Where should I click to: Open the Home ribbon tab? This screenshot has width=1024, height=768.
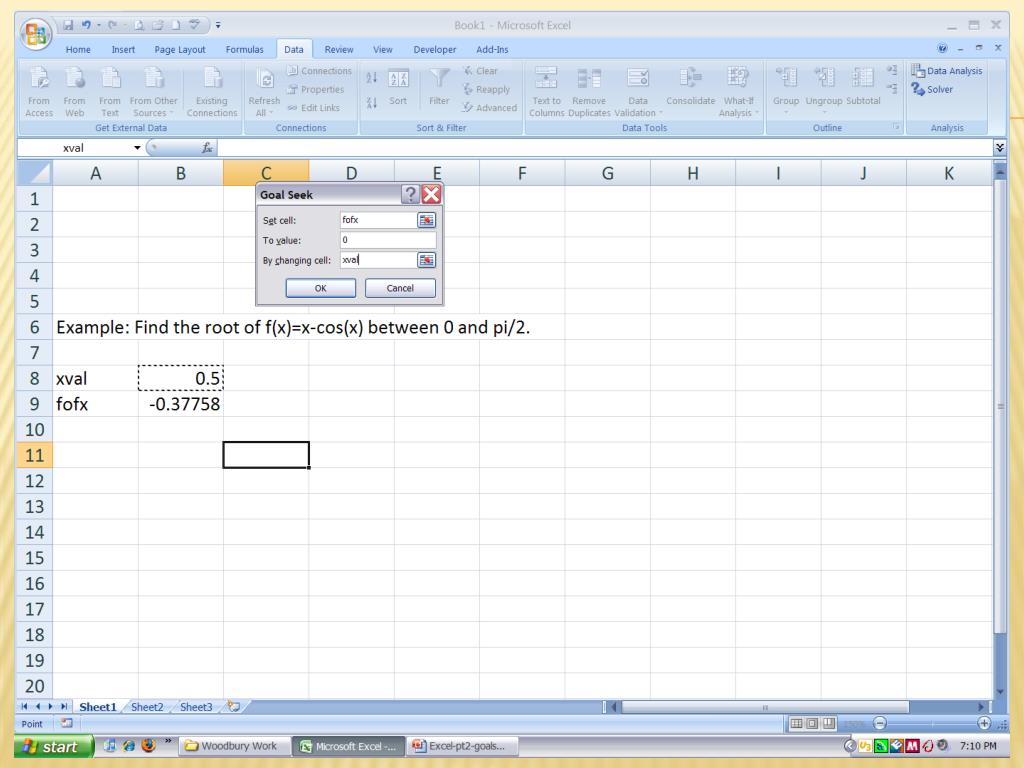click(x=78, y=50)
